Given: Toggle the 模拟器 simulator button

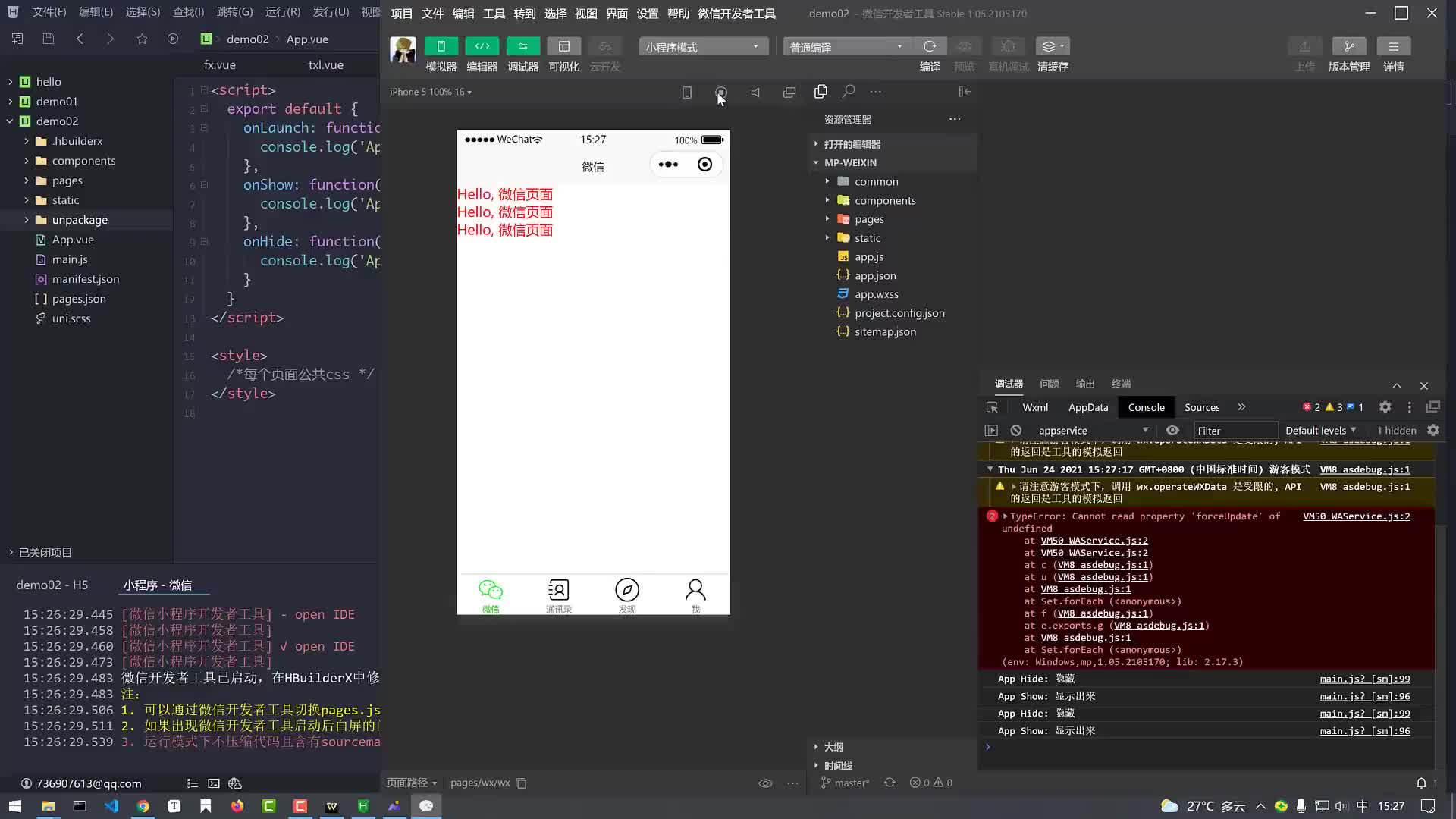Looking at the screenshot, I should click(x=441, y=46).
